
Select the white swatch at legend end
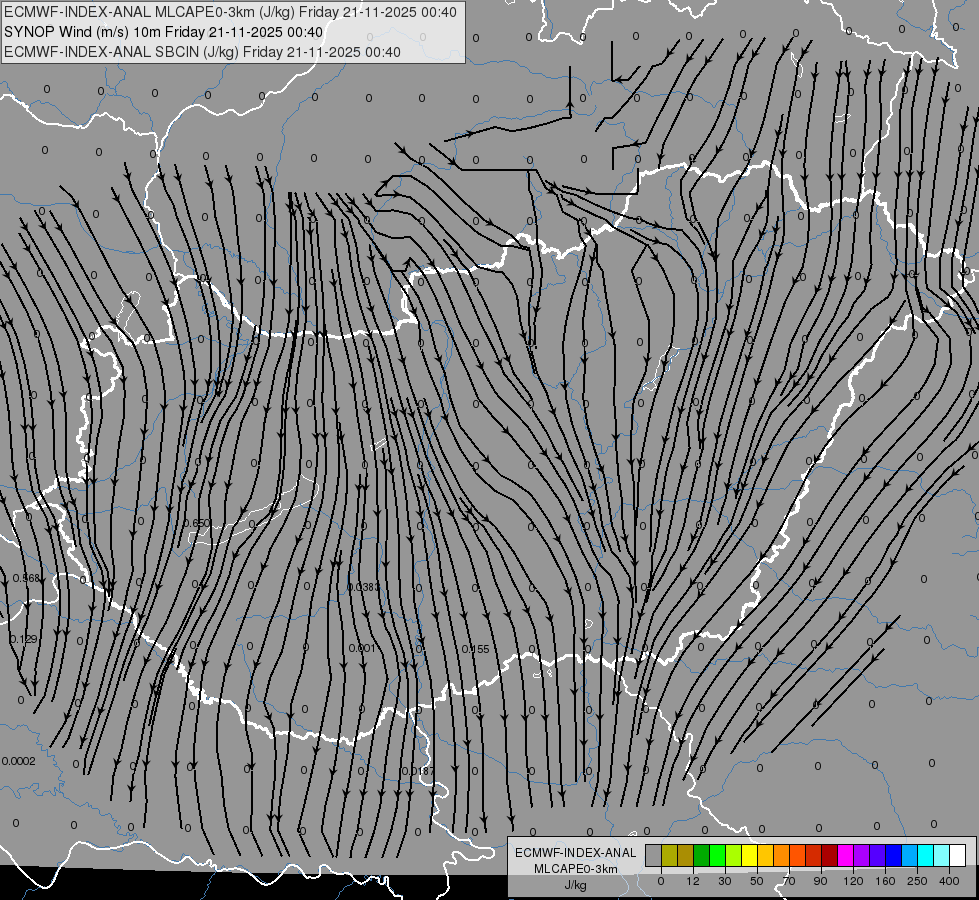[958, 855]
